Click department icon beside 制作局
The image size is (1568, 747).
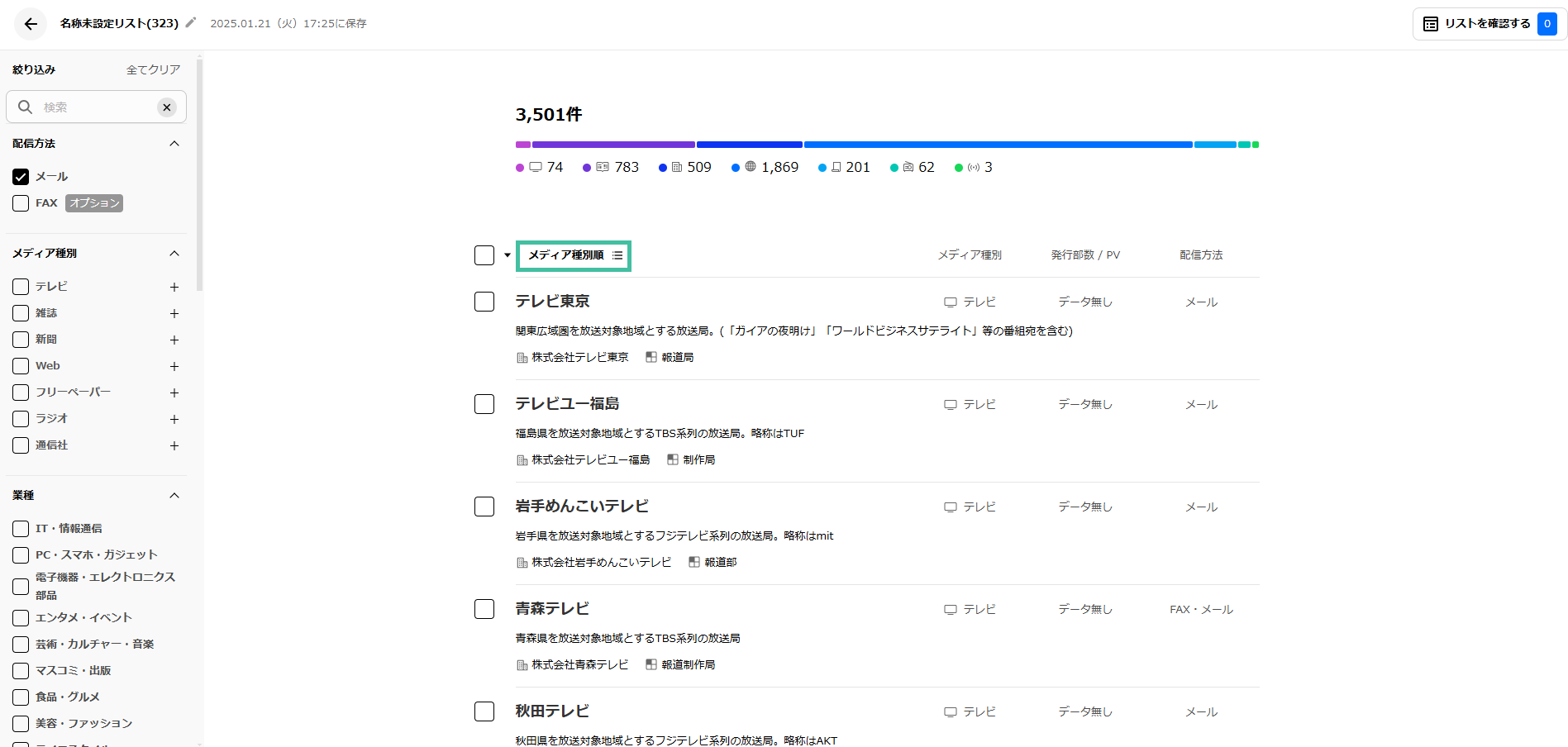[673, 459]
